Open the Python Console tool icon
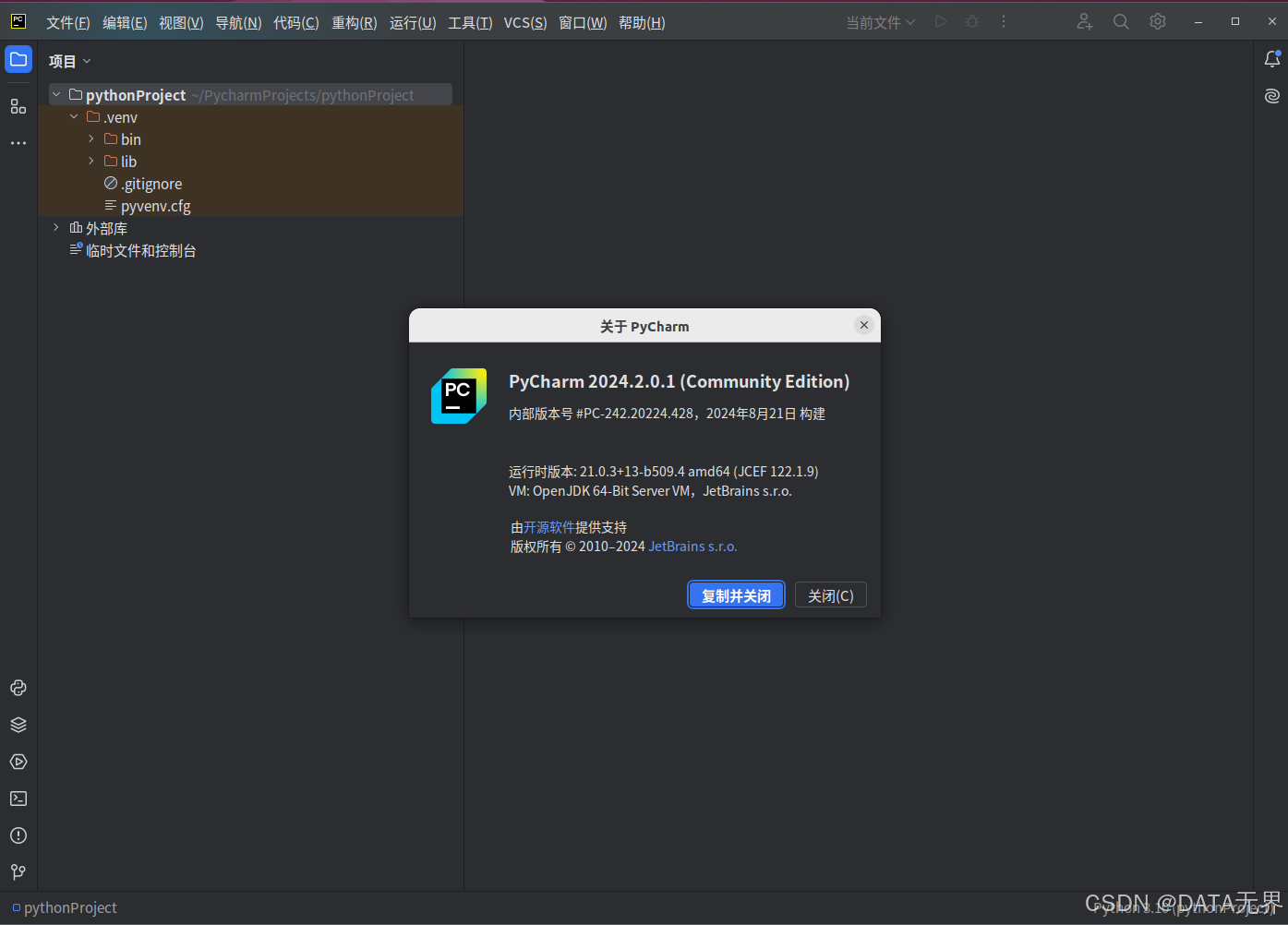 point(18,688)
